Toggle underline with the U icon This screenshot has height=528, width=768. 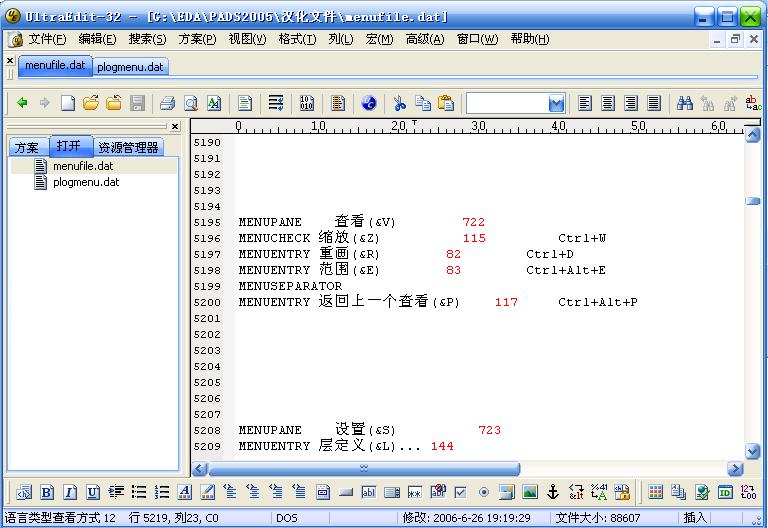point(93,492)
